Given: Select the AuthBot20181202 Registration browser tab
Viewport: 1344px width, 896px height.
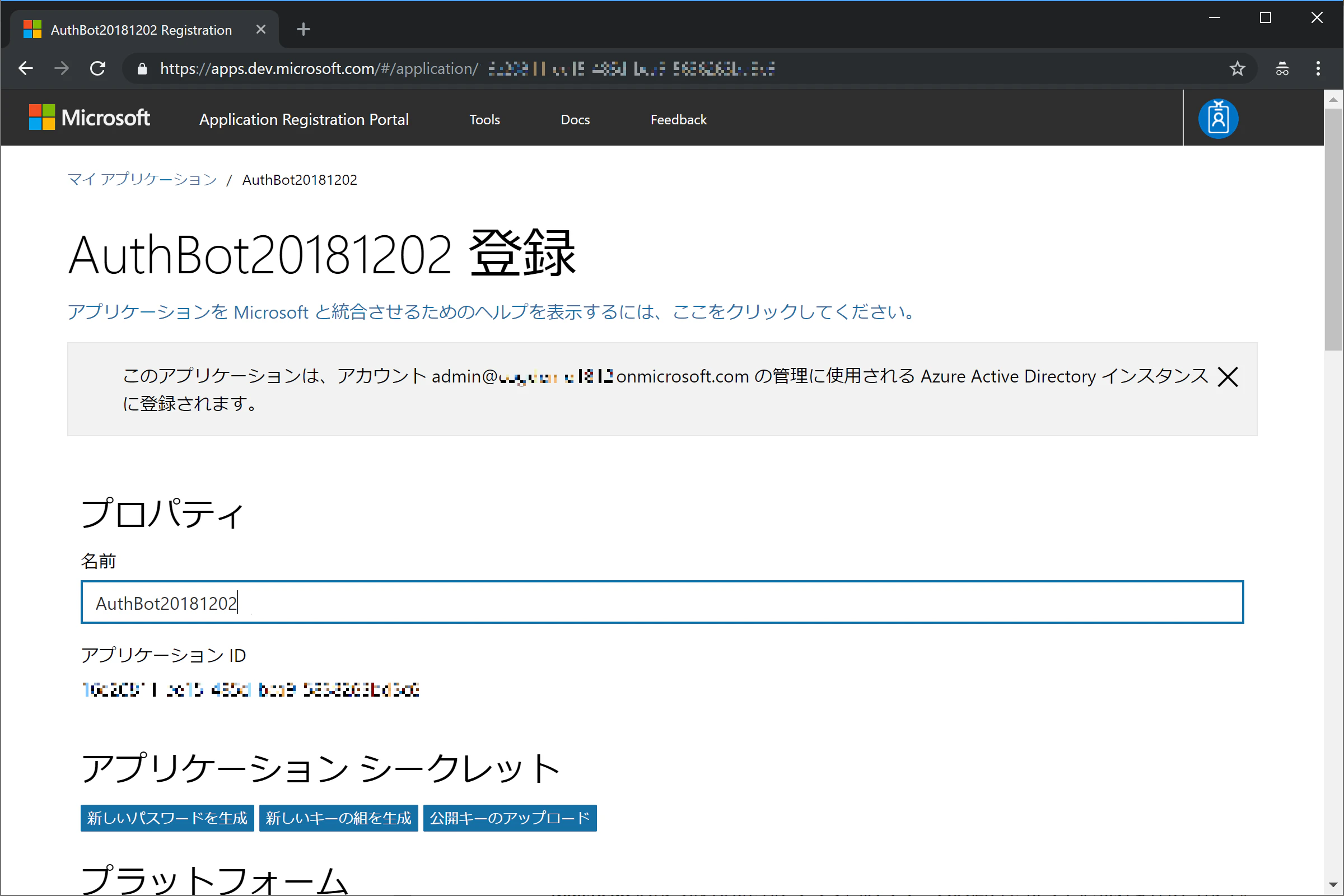Looking at the screenshot, I should click(144, 29).
